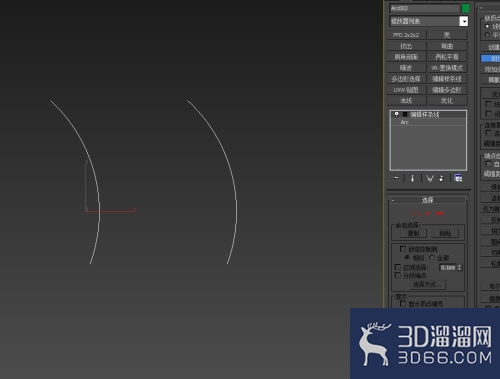Expand the 编辑样条线 stack entry plus box
Viewport: 500px width, 379px height.
pos(405,114)
